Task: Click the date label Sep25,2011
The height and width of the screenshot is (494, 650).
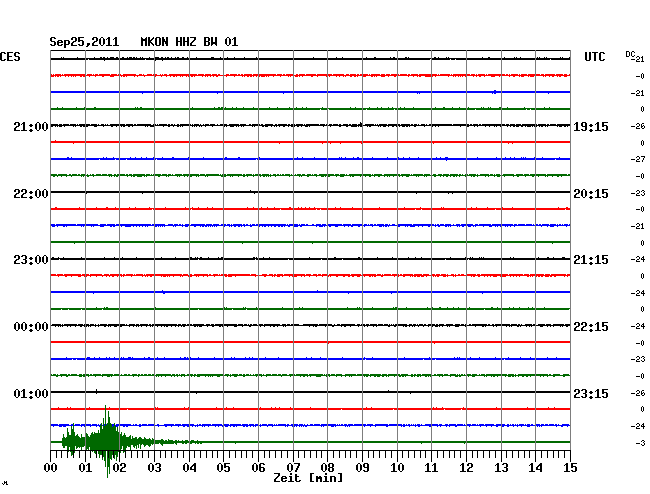Action: click(84, 42)
